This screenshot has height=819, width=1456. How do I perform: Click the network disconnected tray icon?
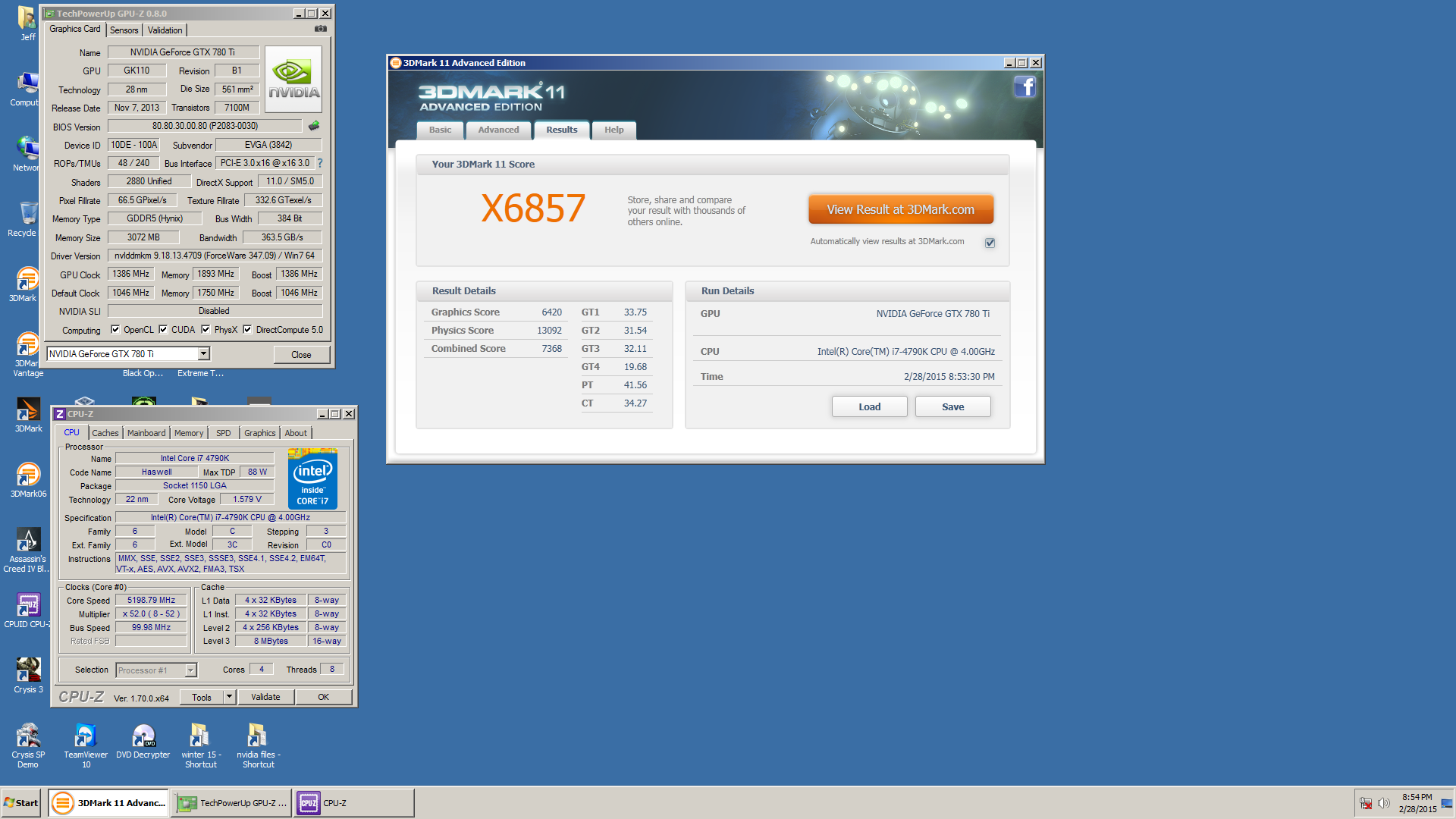[1365, 803]
